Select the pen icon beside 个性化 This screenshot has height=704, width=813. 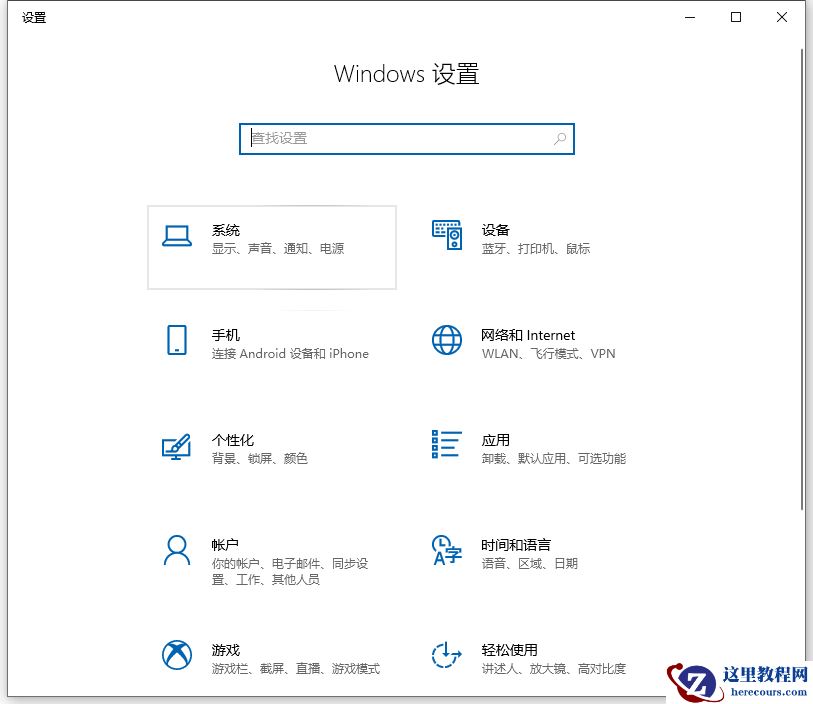click(176, 446)
